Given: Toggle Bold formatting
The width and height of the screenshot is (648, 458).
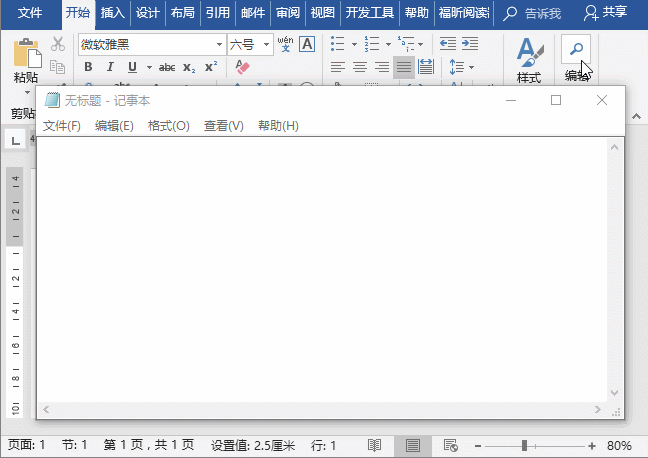Looking at the screenshot, I should [88, 67].
